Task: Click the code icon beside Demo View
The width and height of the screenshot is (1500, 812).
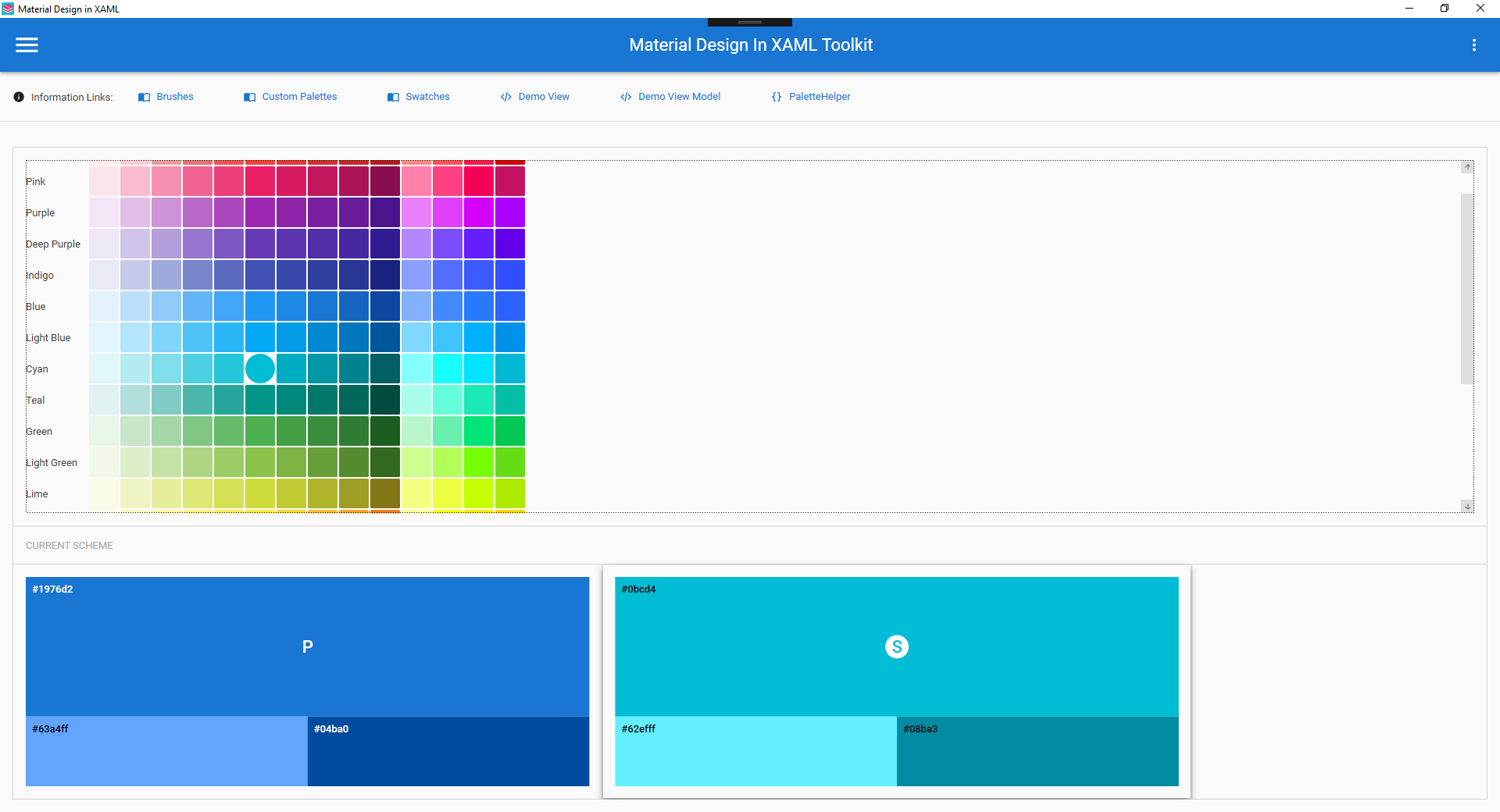Action: 505,97
